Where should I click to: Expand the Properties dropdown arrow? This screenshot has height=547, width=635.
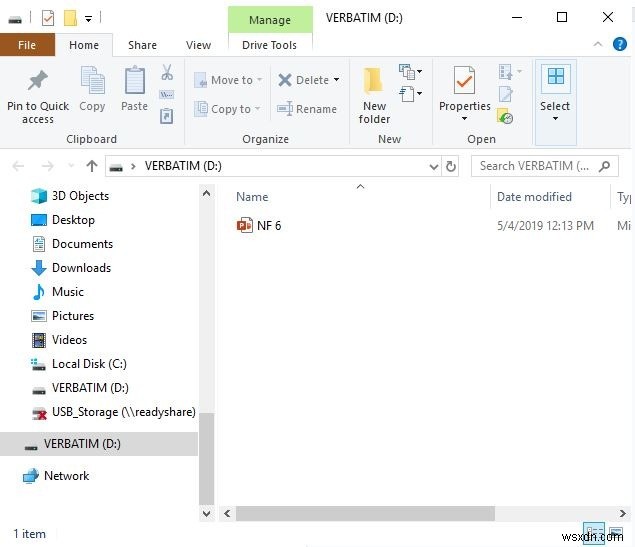coord(465,119)
